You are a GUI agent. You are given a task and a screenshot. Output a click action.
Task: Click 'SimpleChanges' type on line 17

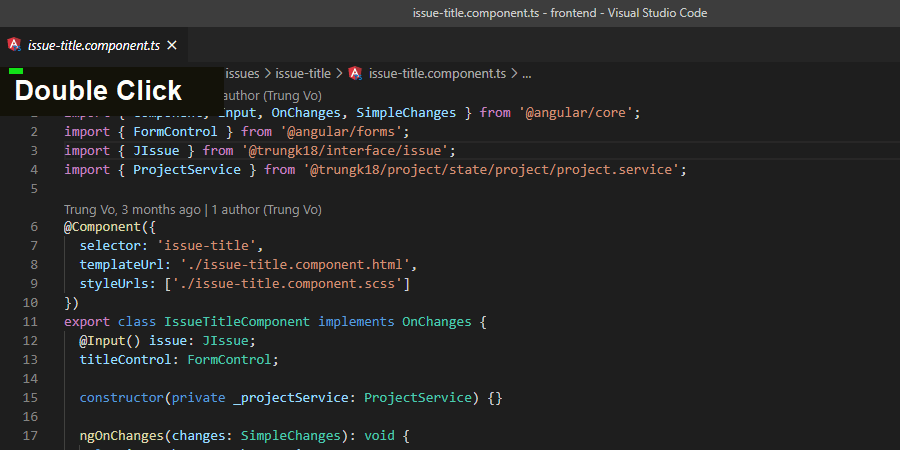click(x=291, y=435)
